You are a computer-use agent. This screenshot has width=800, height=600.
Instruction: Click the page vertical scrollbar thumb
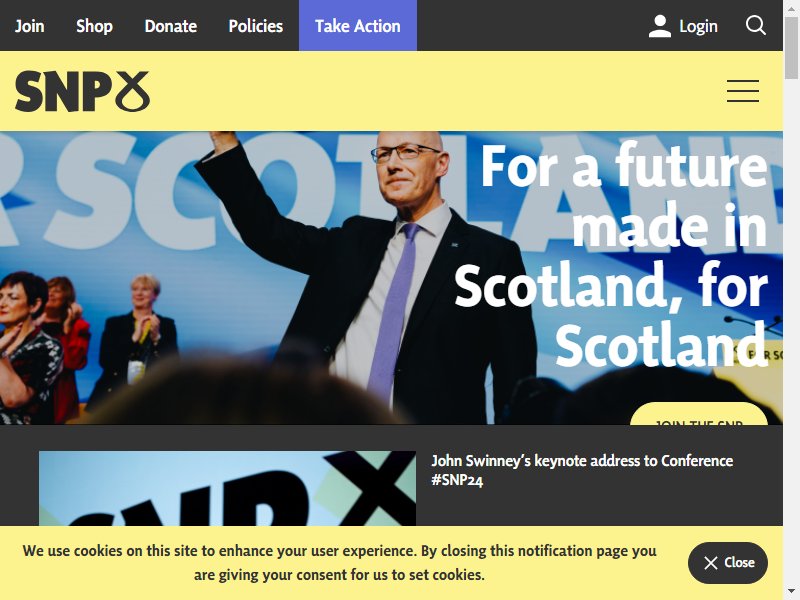pyautogui.click(x=791, y=48)
